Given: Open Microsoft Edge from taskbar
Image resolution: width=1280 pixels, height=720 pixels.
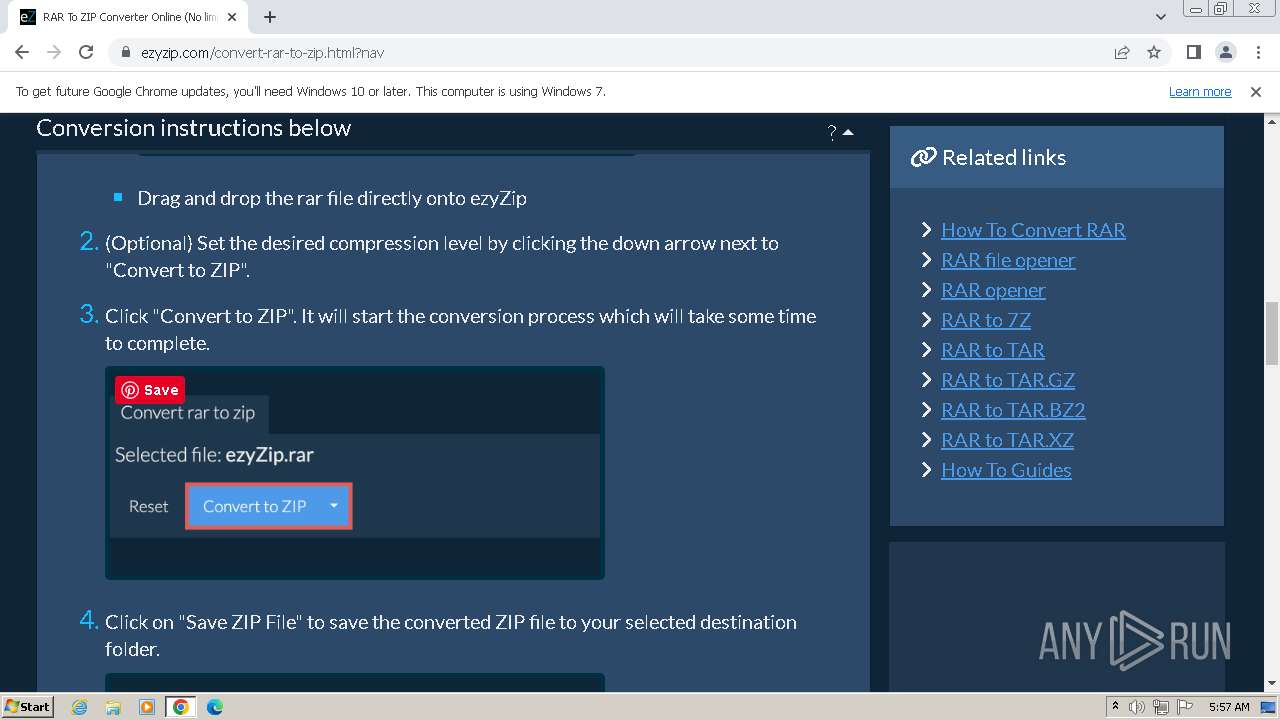Looking at the screenshot, I should pos(214,707).
